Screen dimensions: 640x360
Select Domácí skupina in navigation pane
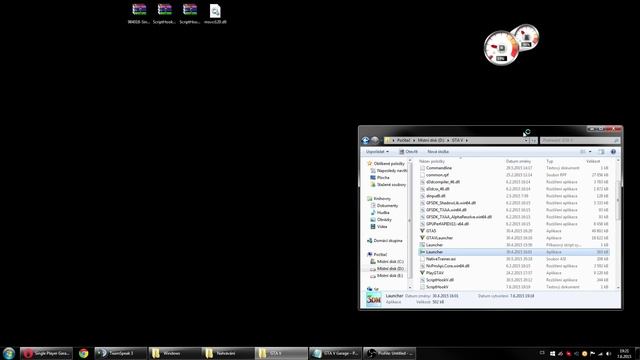384,241
